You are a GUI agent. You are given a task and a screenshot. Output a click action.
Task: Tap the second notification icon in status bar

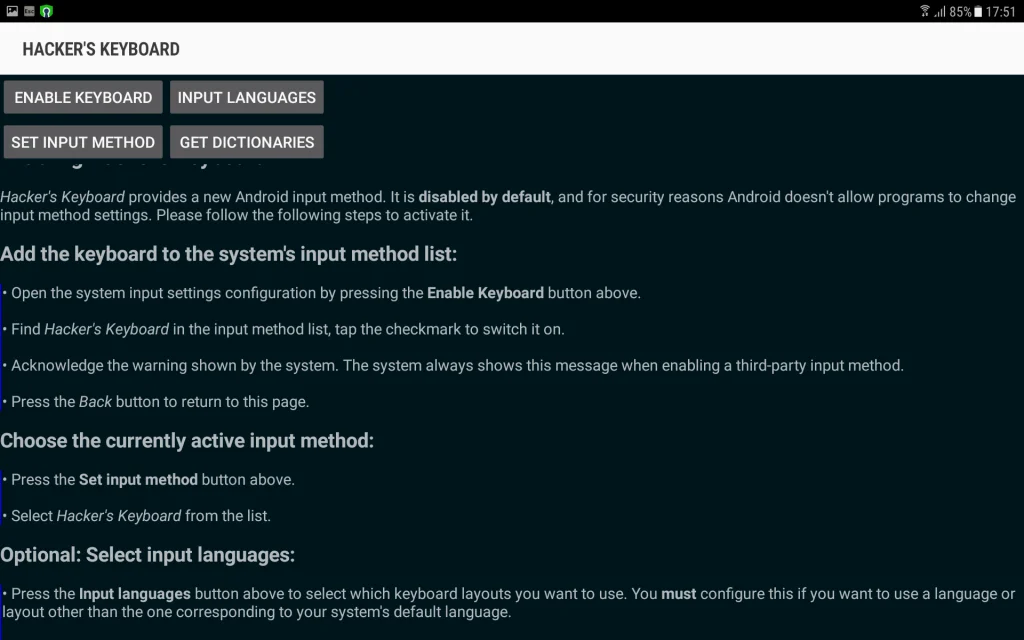29,11
